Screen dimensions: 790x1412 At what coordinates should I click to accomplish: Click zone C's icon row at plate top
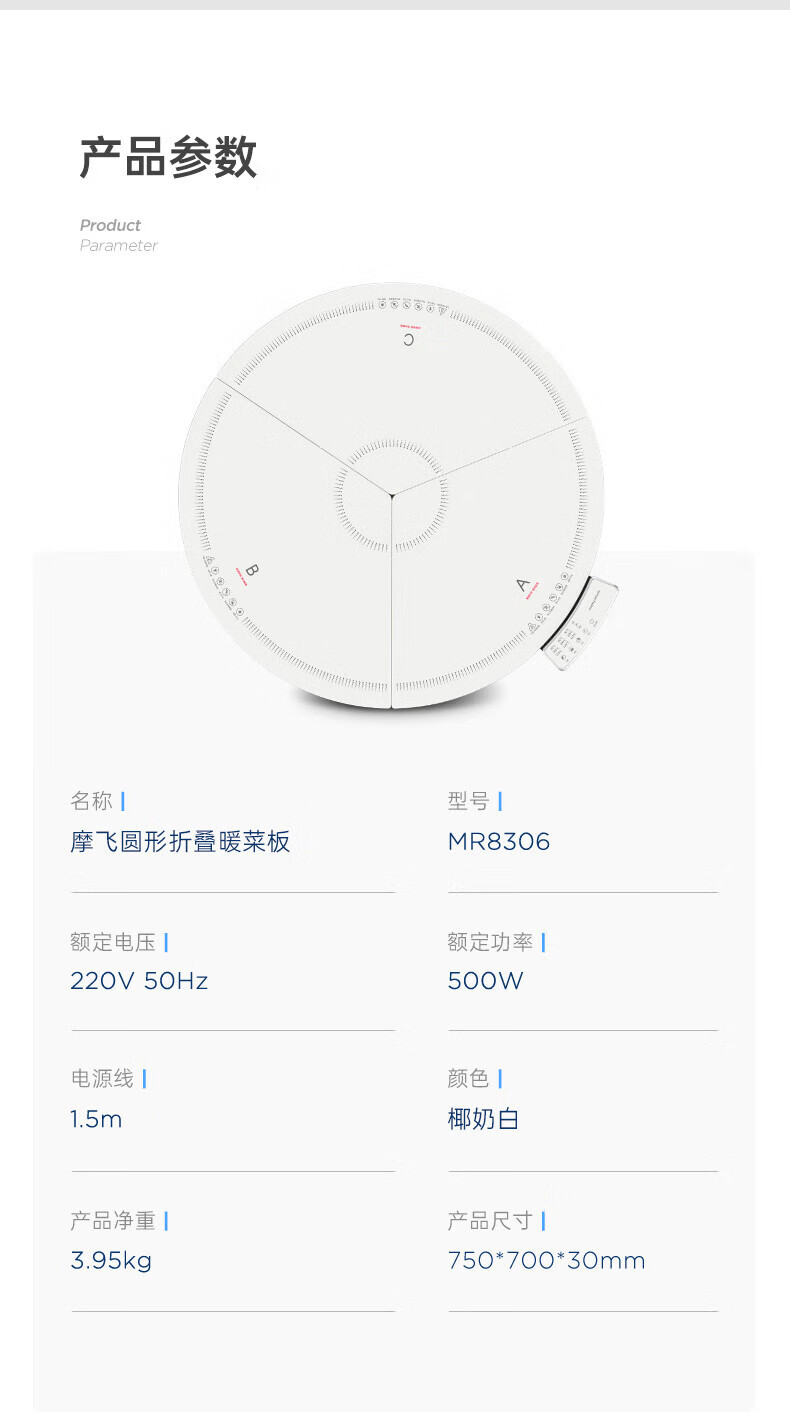point(413,304)
